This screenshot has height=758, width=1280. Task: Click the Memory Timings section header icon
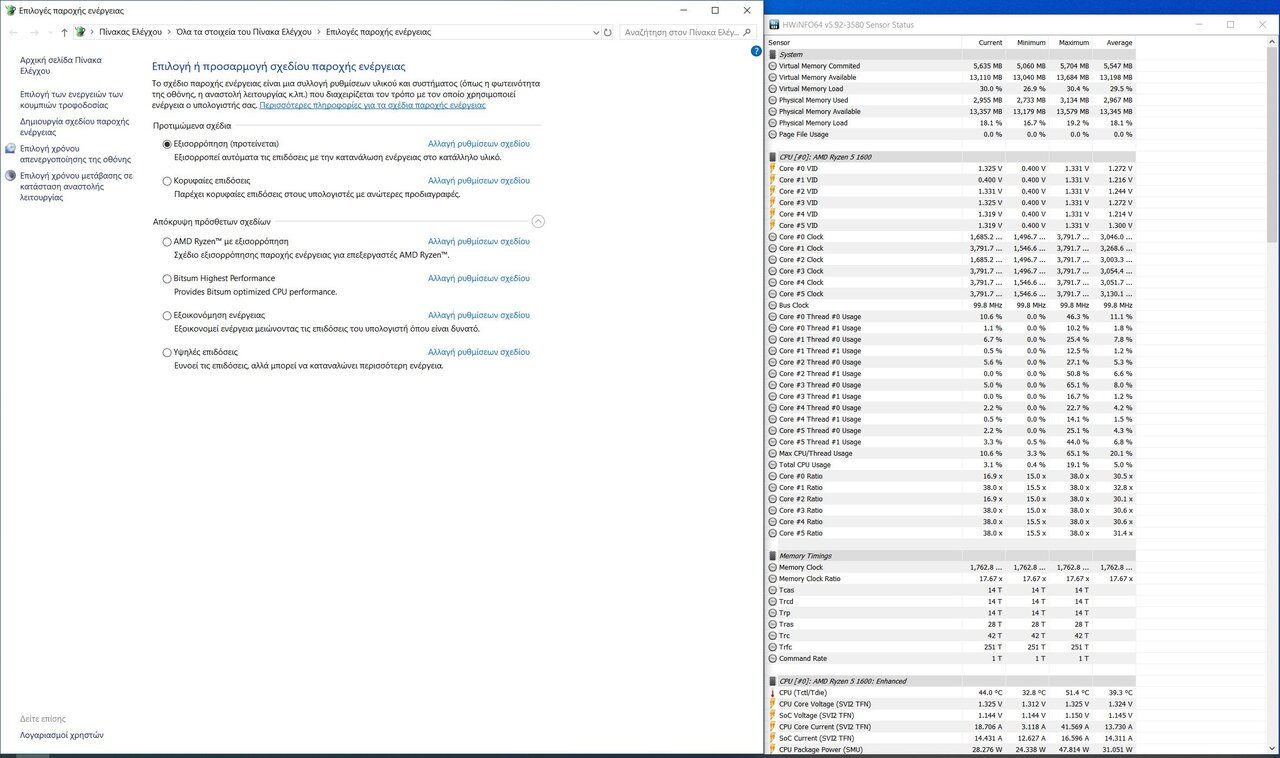coord(772,556)
